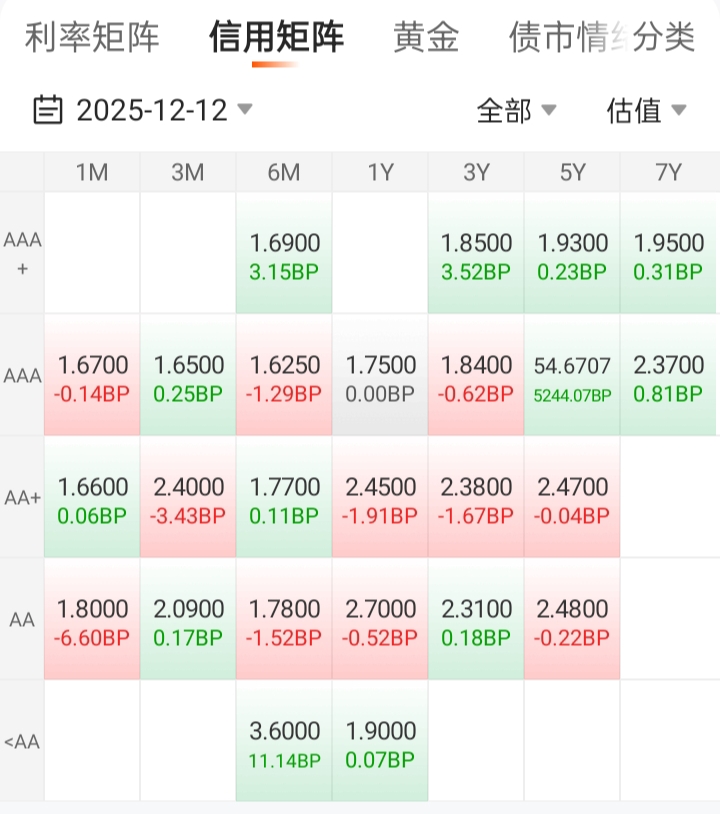Open the 2025-12-12 date dropdown
Viewport: 720px width, 814px height.
click(x=165, y=109)
